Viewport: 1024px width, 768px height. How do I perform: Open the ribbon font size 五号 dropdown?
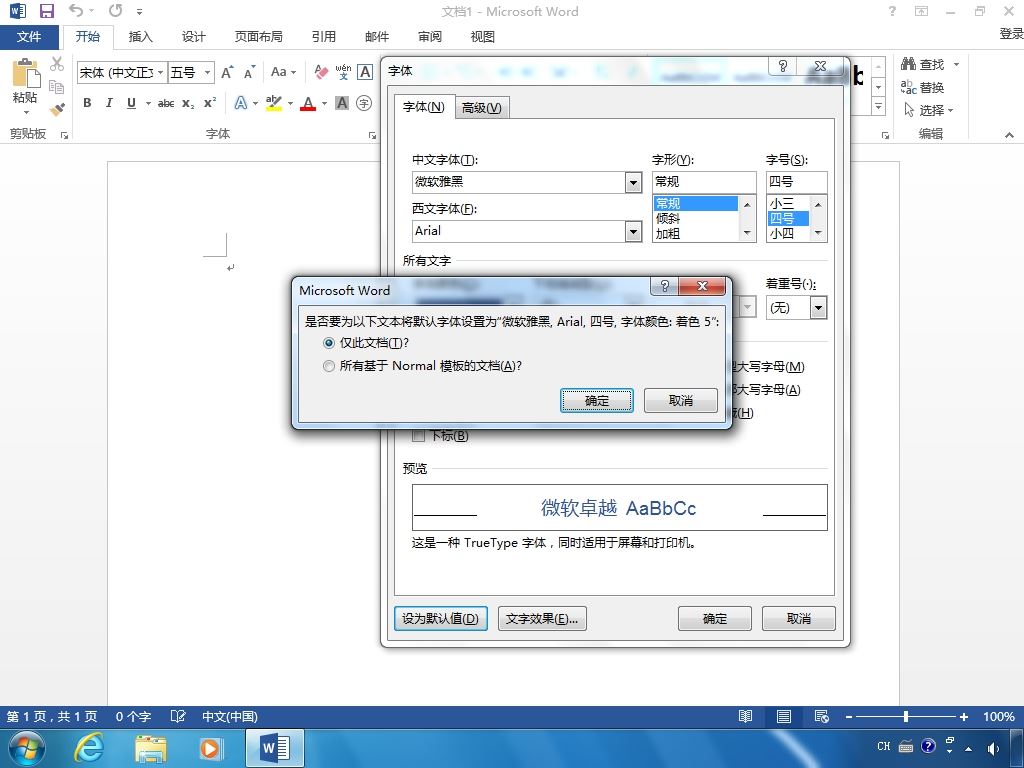(208, 72)
